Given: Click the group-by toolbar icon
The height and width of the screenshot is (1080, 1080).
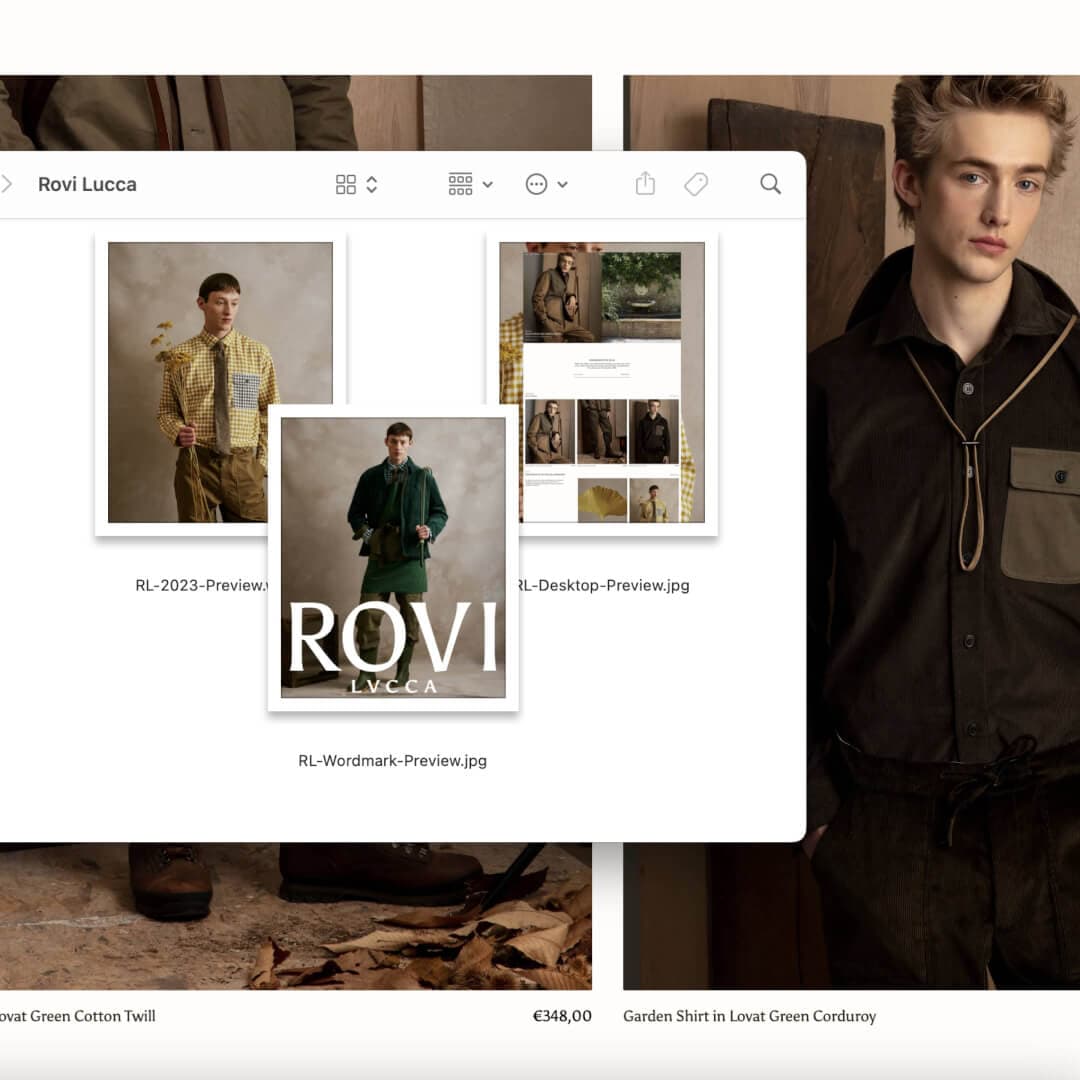Looking at the screenshot, I should 460,184.
